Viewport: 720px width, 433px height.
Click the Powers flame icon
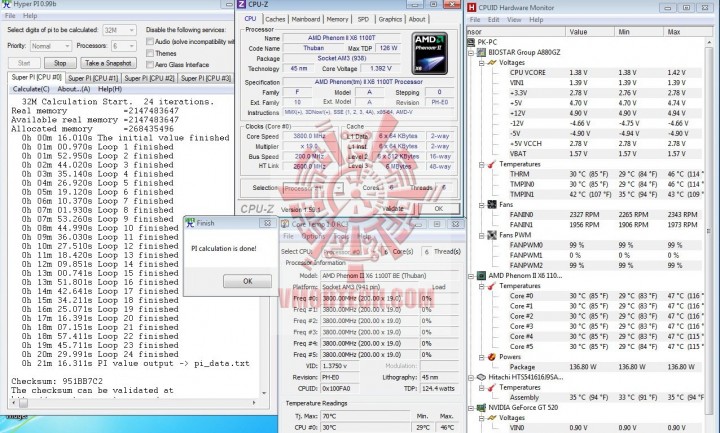coord(492,357)
